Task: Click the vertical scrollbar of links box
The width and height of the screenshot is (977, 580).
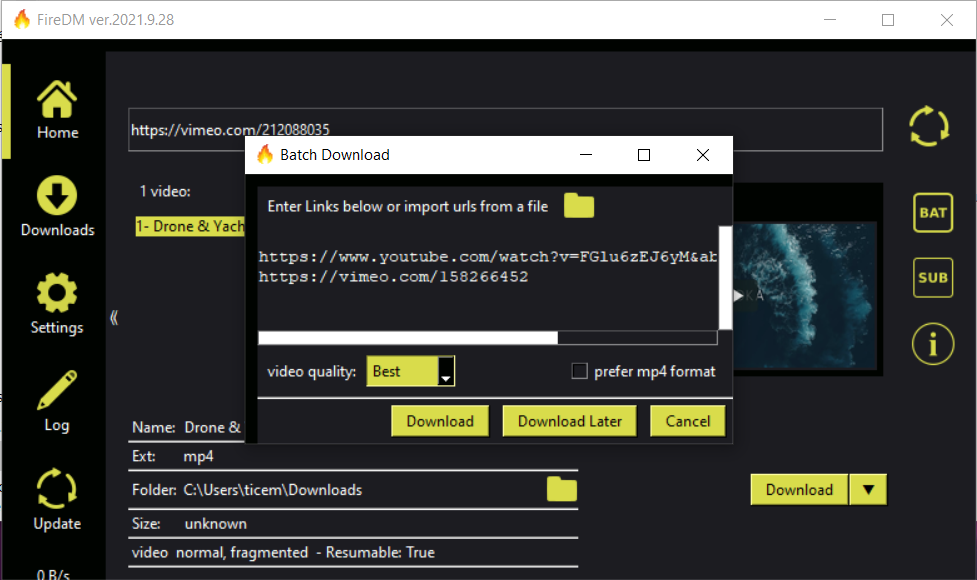Action: [x=725, y=278]
